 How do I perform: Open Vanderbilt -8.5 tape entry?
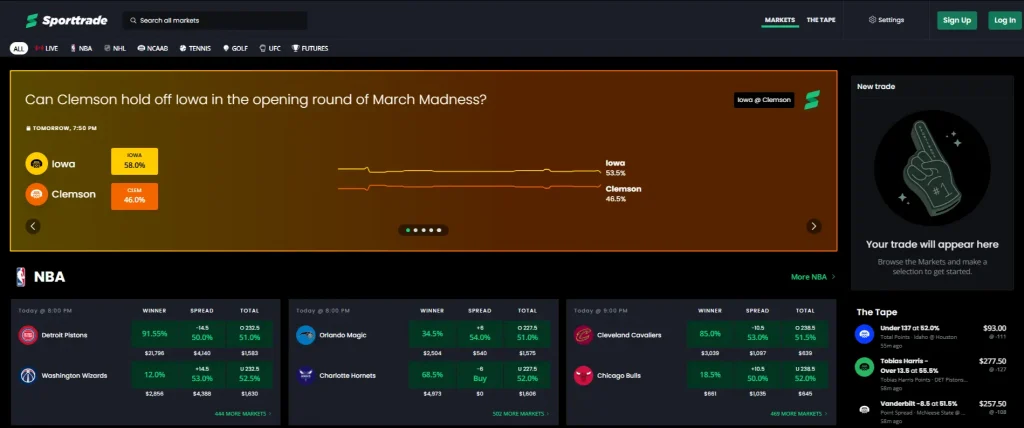tap(933, 411)
